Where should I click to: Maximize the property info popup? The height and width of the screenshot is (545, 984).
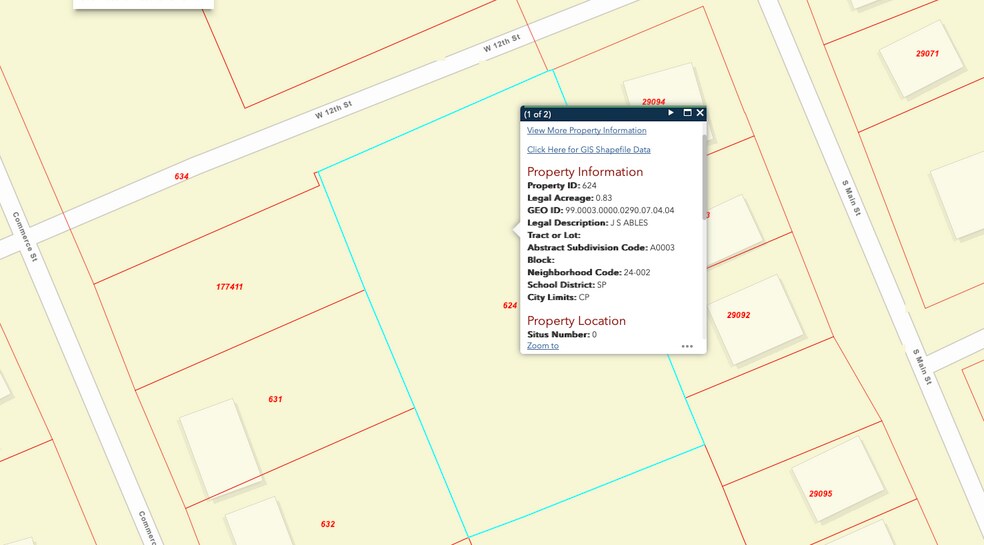pos(687,113)
